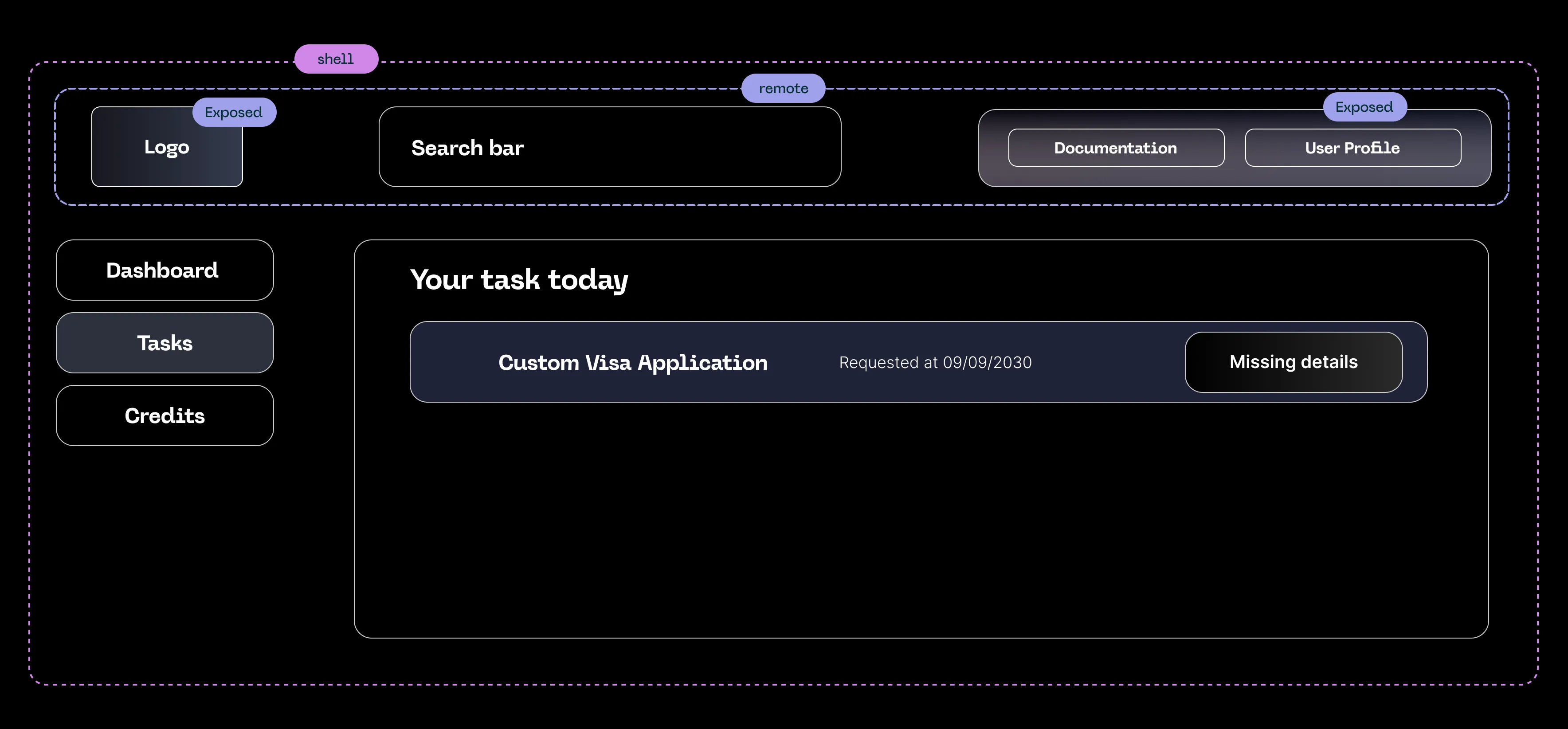The image size is (1568, 729).
Task: Click the remote label badge
Action: coord(783,89)
